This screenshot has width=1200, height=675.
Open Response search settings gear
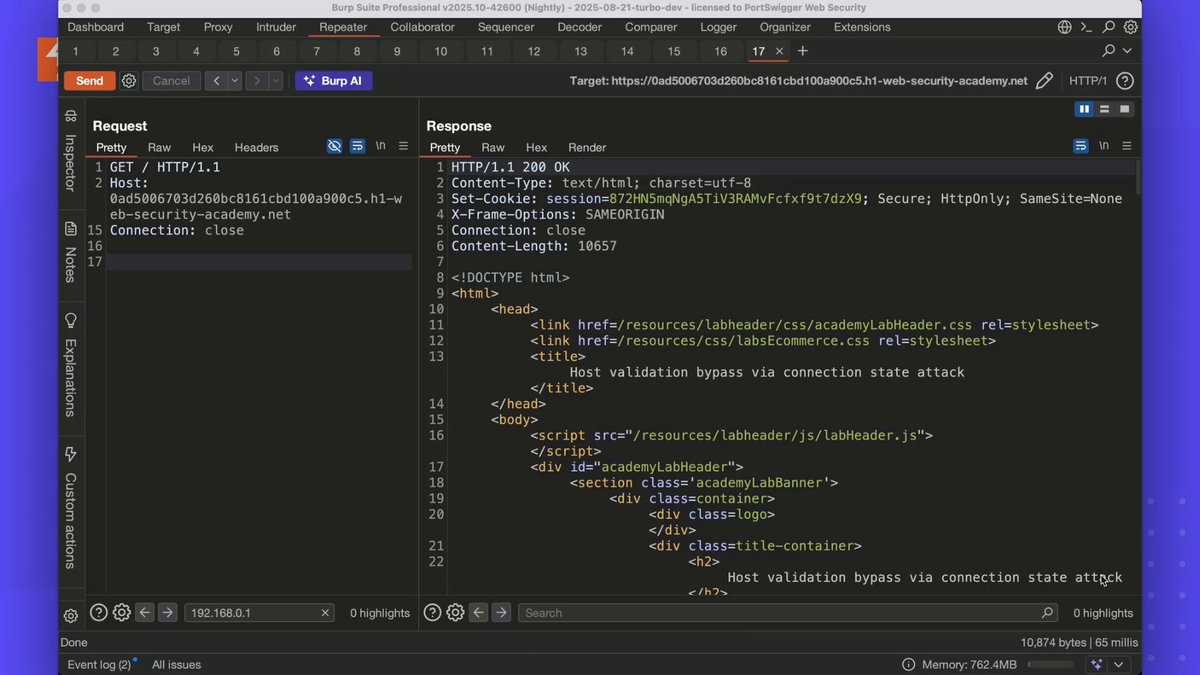(x=456, y=613)
